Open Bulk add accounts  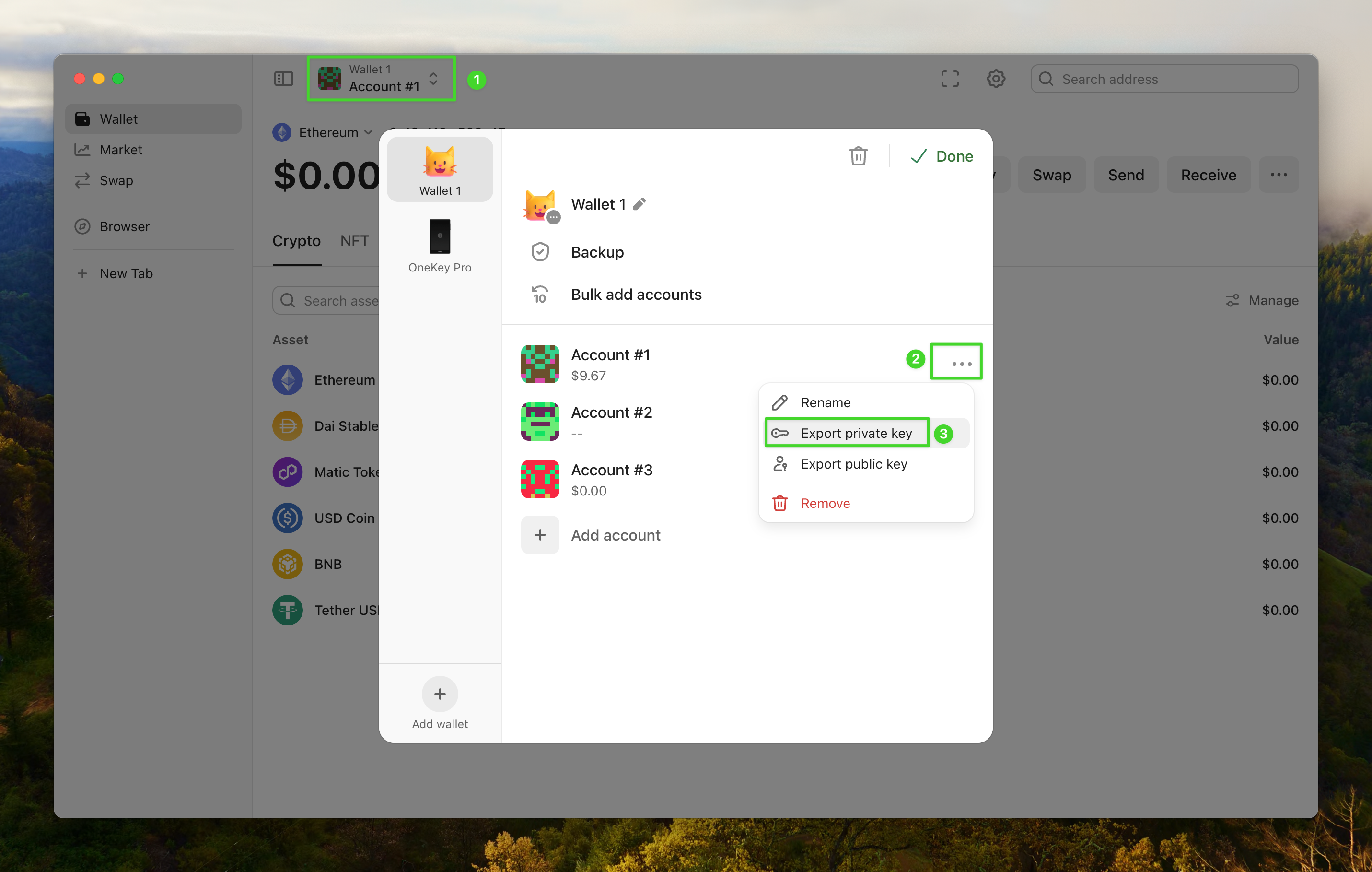pos(746,294)
